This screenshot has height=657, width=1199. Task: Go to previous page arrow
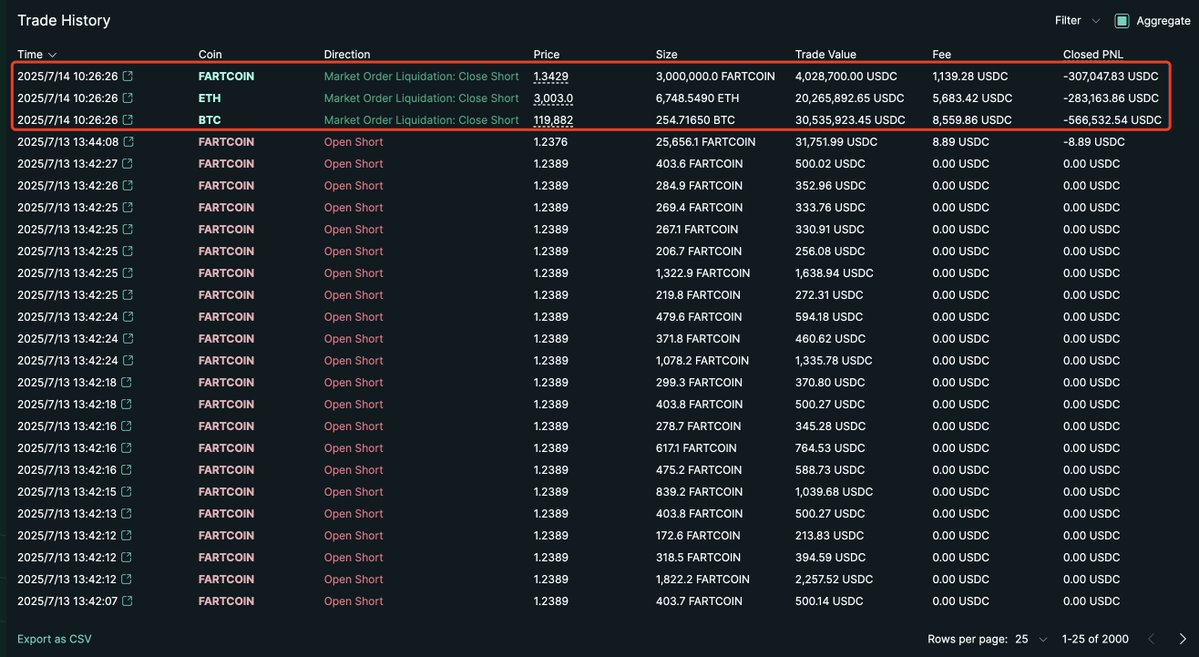coord(1152,639)
